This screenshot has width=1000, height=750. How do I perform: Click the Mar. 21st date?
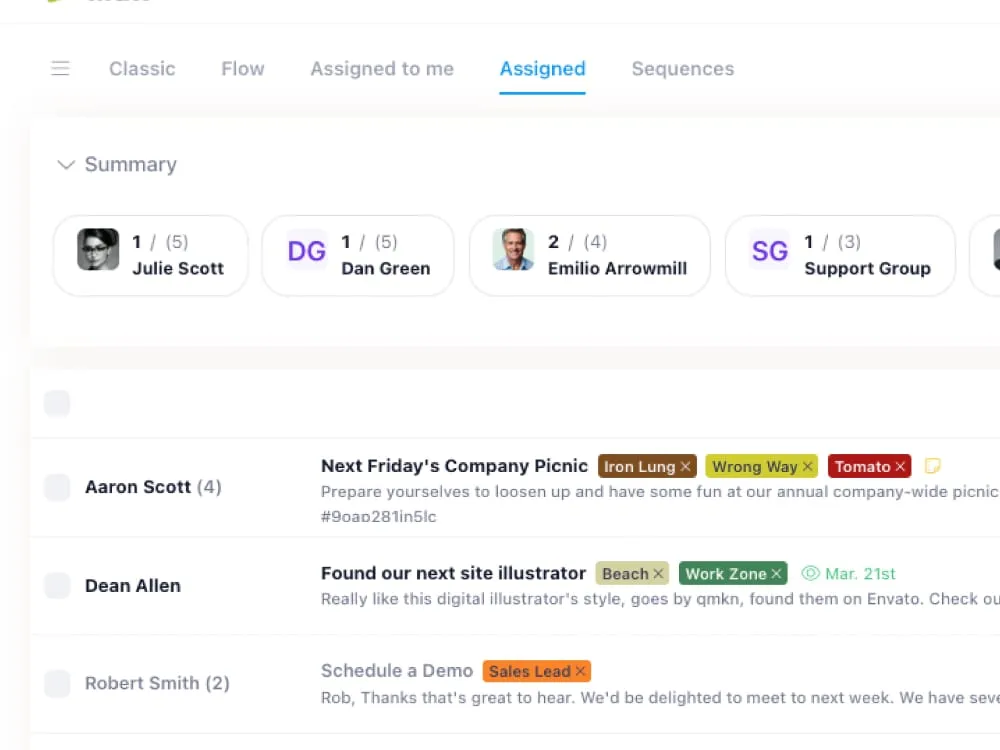[860, 573]
